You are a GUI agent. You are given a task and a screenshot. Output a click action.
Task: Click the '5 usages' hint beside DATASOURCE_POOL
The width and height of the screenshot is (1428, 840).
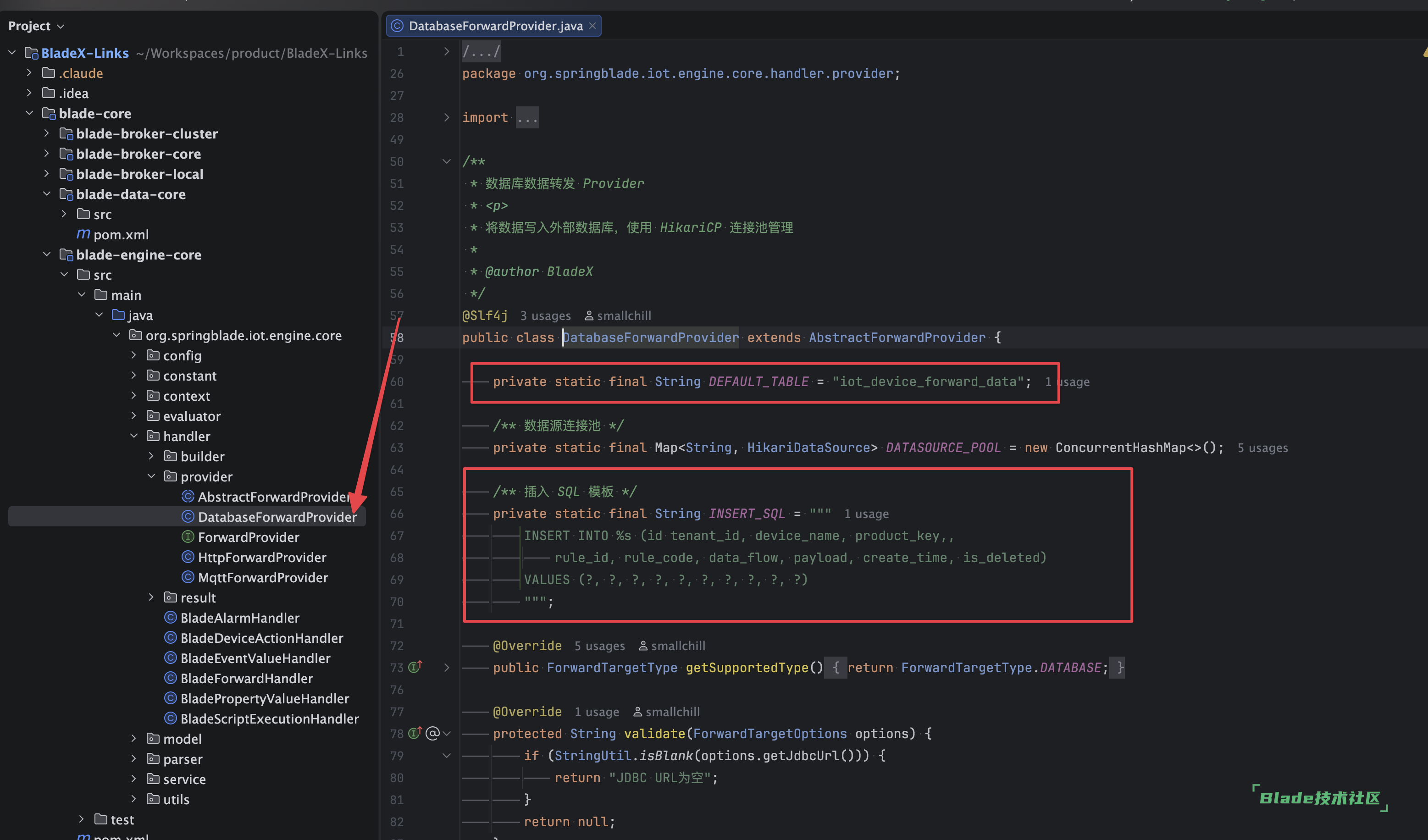point(1262,448)
